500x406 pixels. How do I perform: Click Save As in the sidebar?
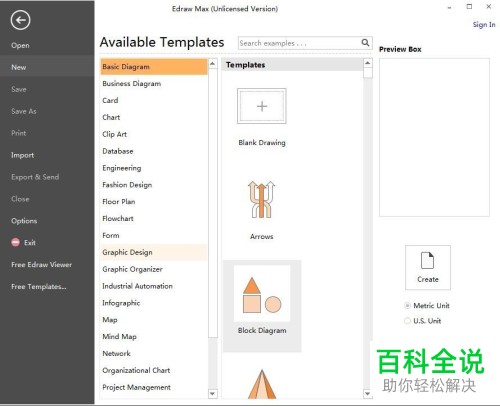(24, 111)
